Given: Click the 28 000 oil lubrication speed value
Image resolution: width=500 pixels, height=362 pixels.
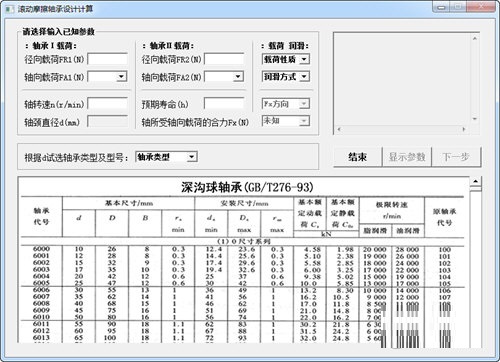Looking at the screenshot, I should (407, 250).
